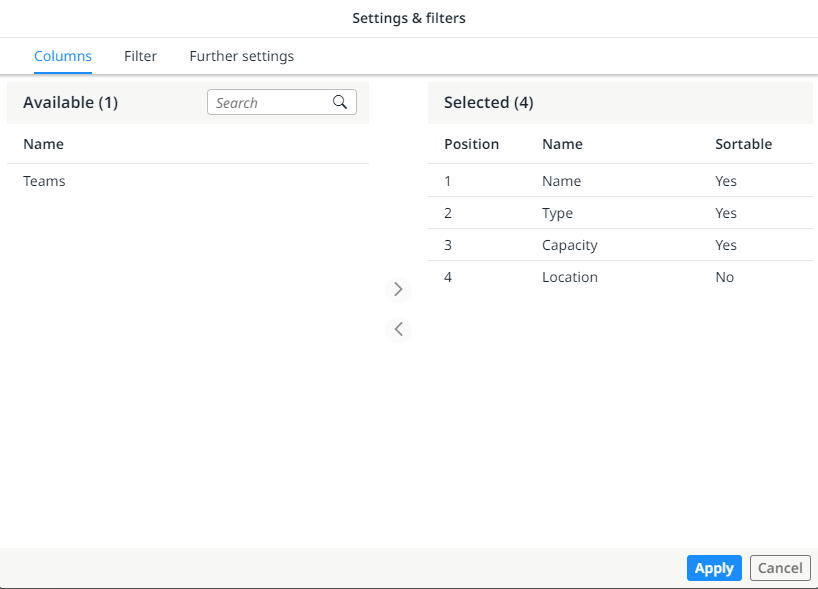Click the Sortable column header

pyautogui.click(x=743, y=144)
